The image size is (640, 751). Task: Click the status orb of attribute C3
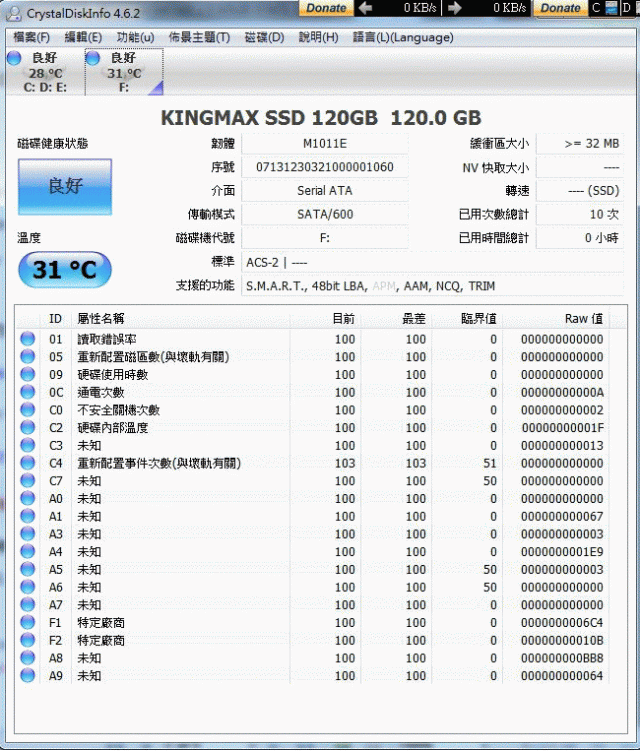(28, 445)
